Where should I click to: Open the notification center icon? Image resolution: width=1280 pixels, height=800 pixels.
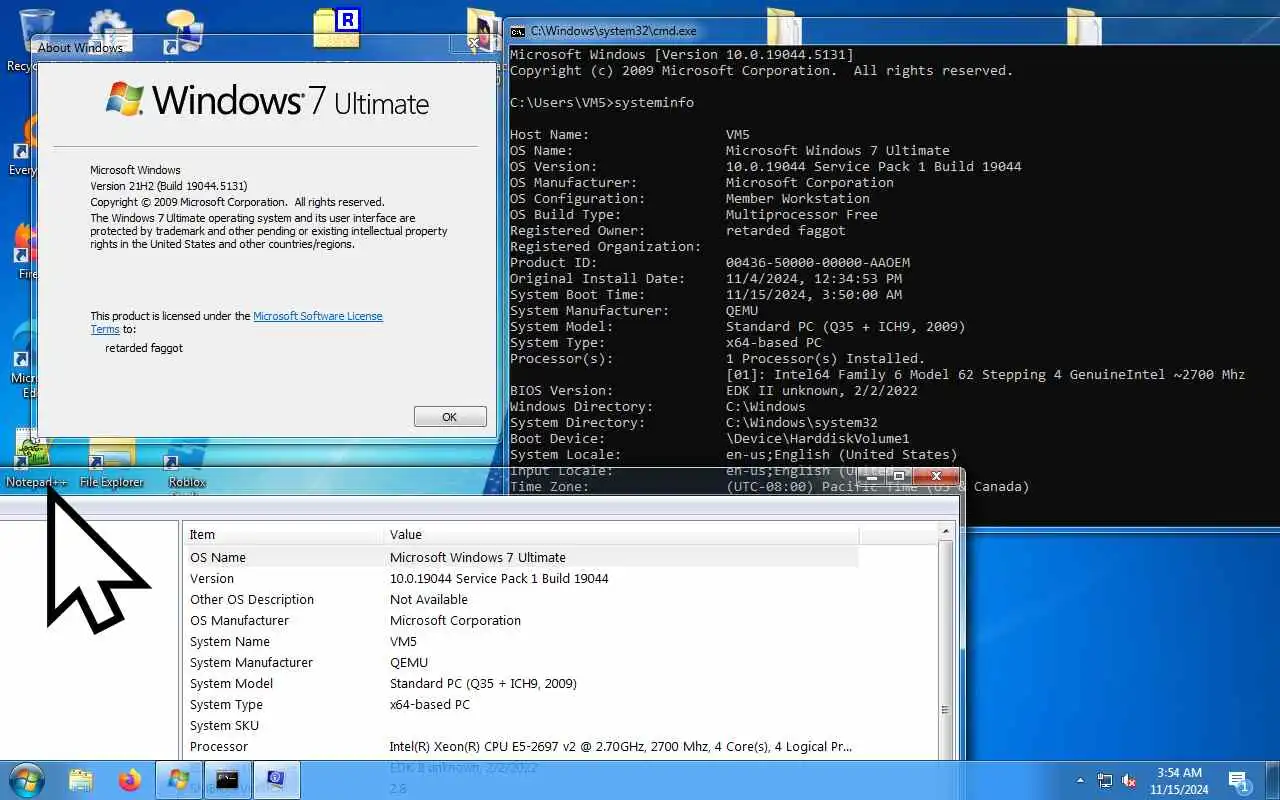tap(1238, 781)
